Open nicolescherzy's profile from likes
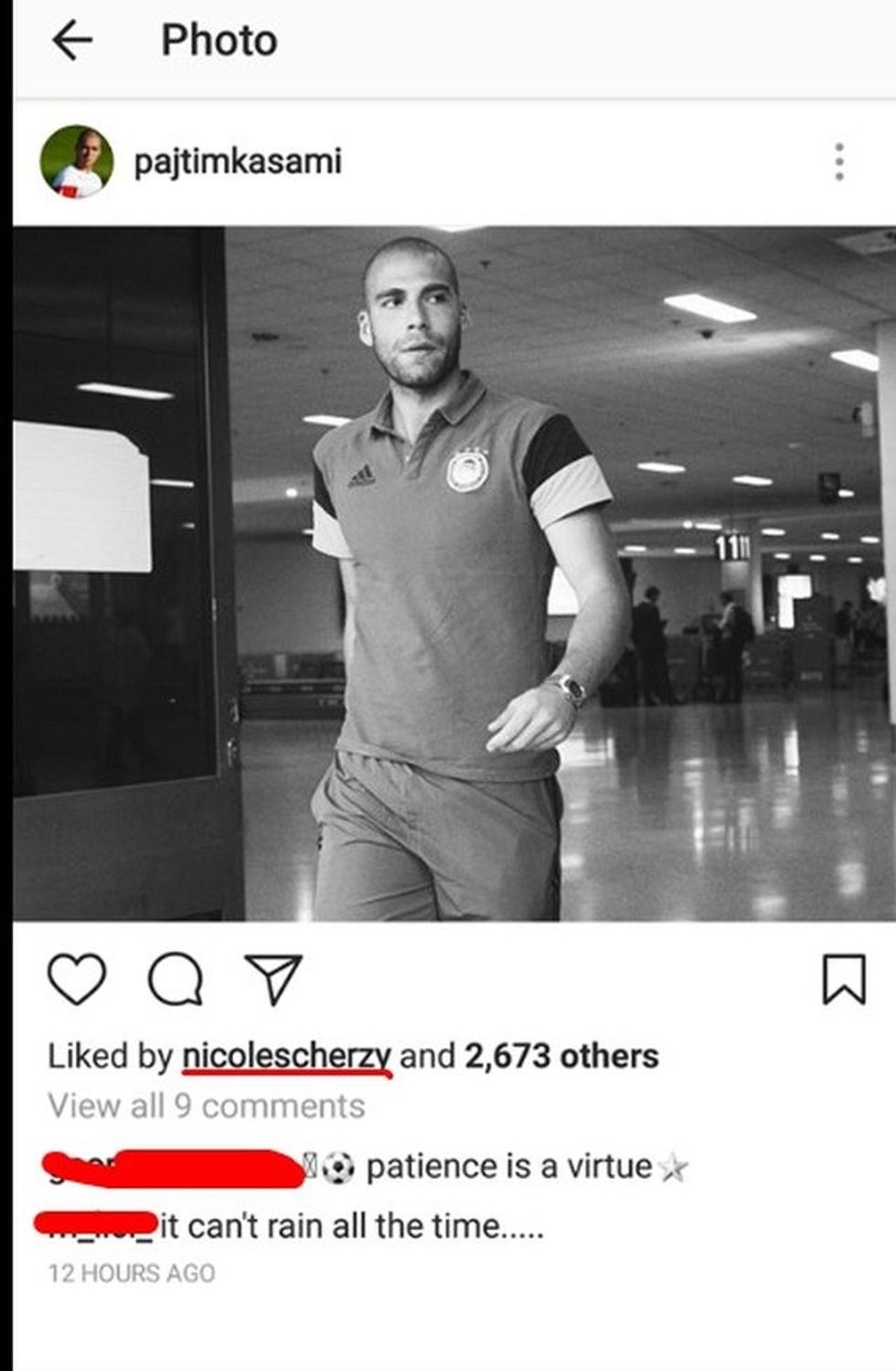The width and height of the screenshot is (896, 1371). (287, 1056)
